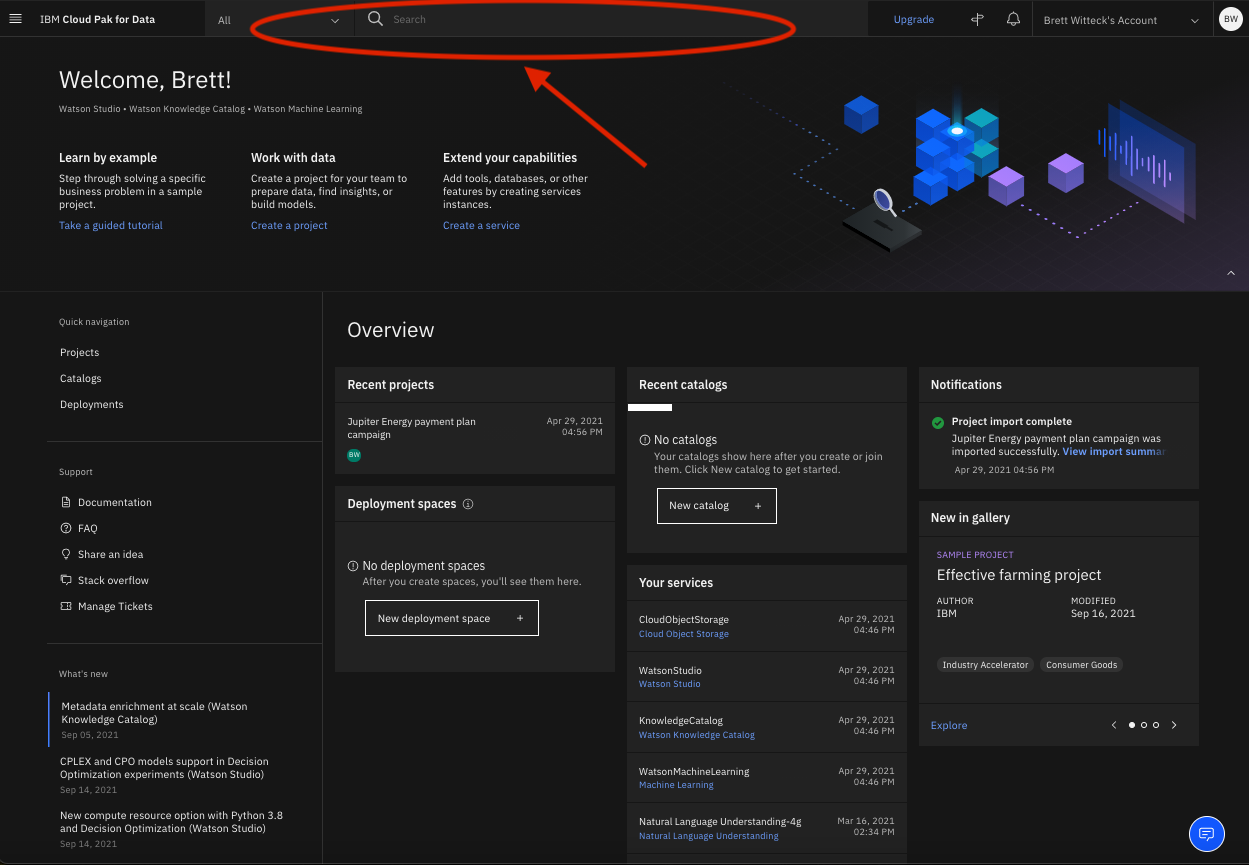Open Catalogs in Quick navigation
Viewport: 1249px width, 865px height.
(x=81, y=378)
